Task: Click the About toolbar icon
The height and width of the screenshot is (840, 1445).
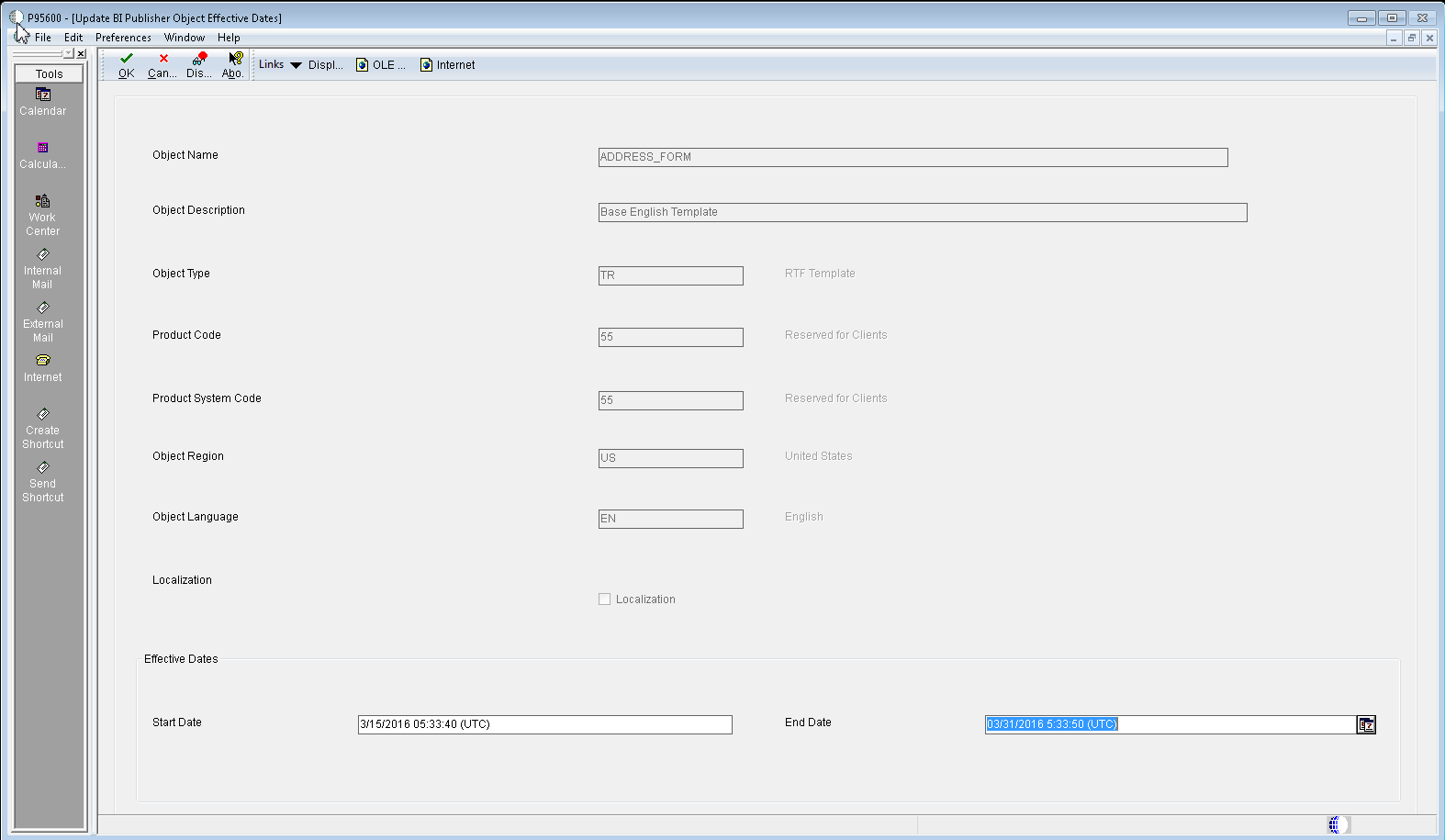Action: coord(233,65)
